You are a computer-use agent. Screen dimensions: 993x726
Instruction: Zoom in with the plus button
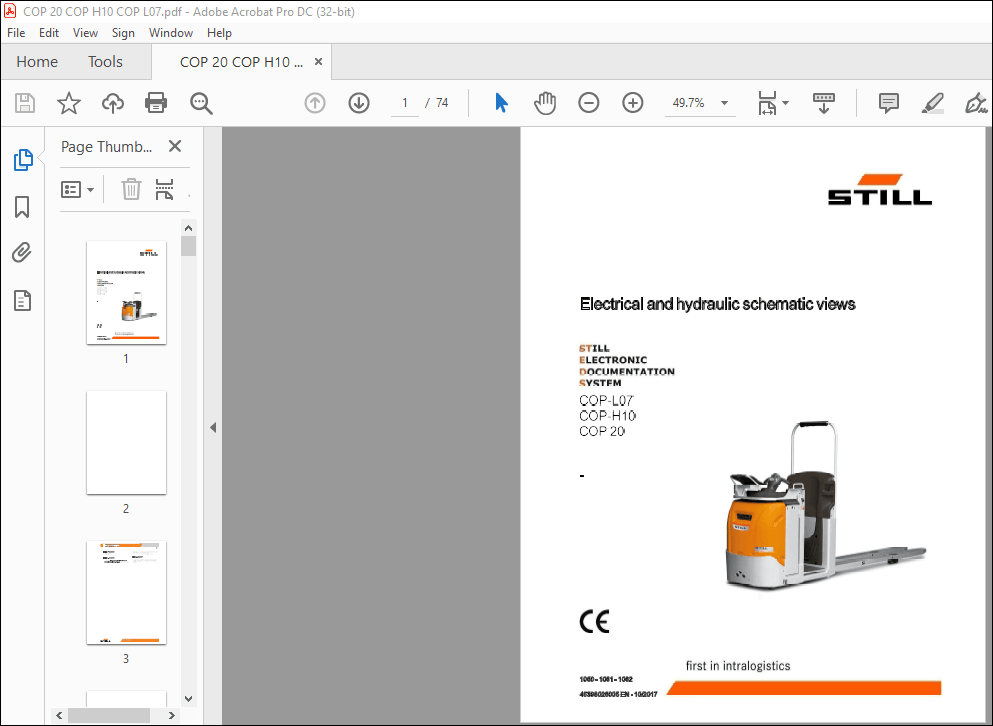[x=632, y=102]
